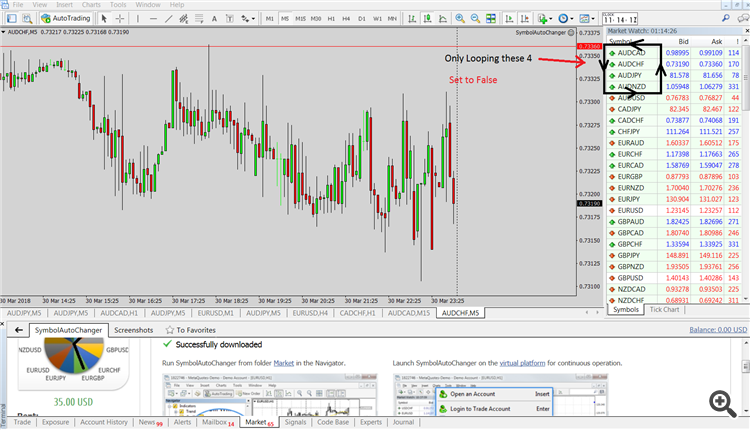Close the Market Watch panel
Screen dimensions: 750x430
(x=747, y=31)
